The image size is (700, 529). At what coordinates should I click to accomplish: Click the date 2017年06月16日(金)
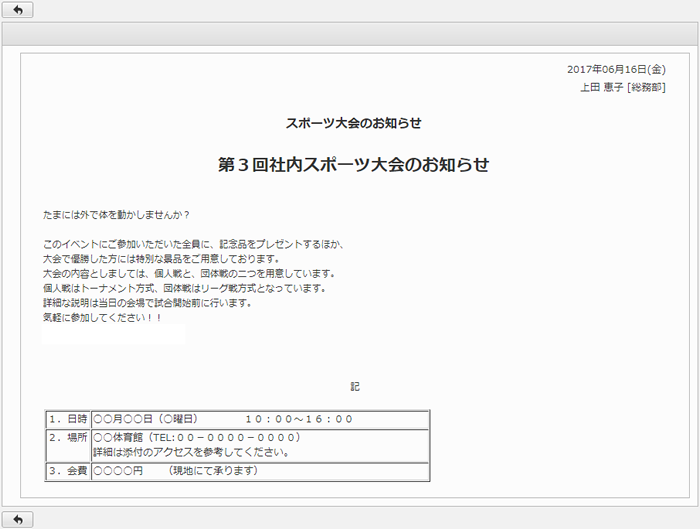[x=615, y=70]
